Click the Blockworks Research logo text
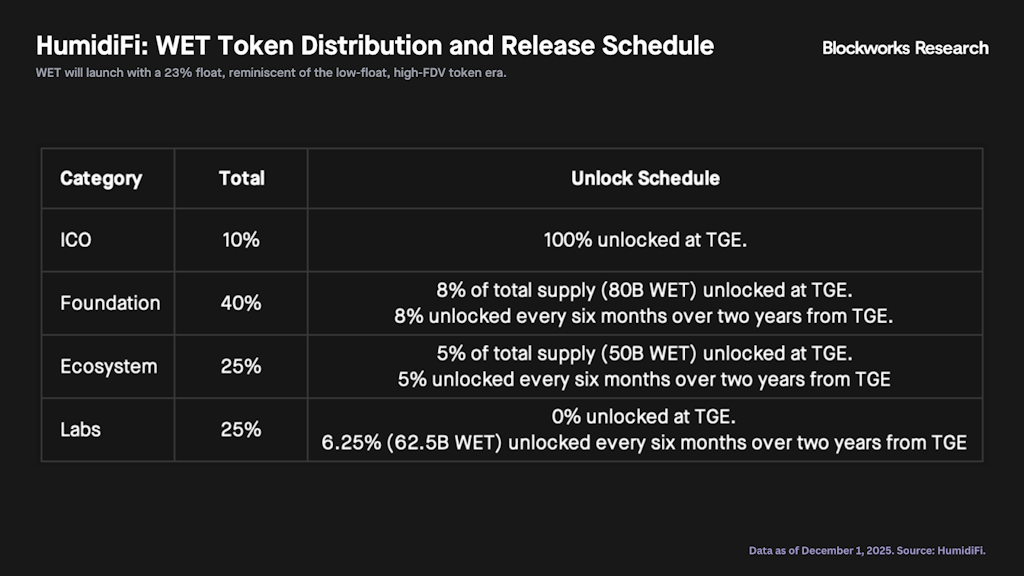This screenshot has width=1024, height=576. [905, 48]
